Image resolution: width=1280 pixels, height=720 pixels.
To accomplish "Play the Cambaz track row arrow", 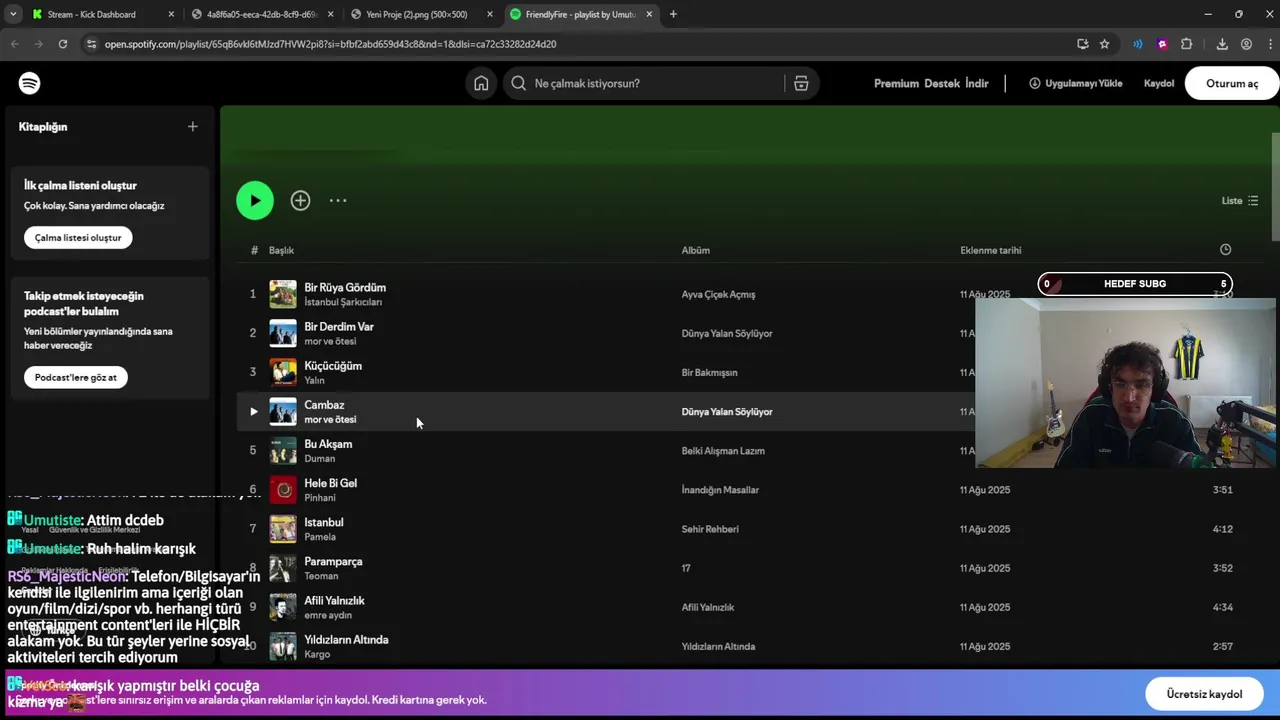I will 253,411.
